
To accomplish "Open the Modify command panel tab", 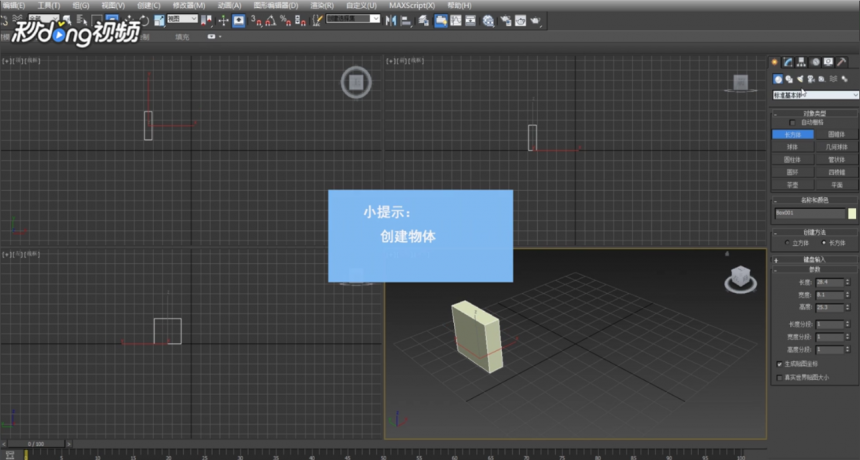I will [x=788, y=62].
